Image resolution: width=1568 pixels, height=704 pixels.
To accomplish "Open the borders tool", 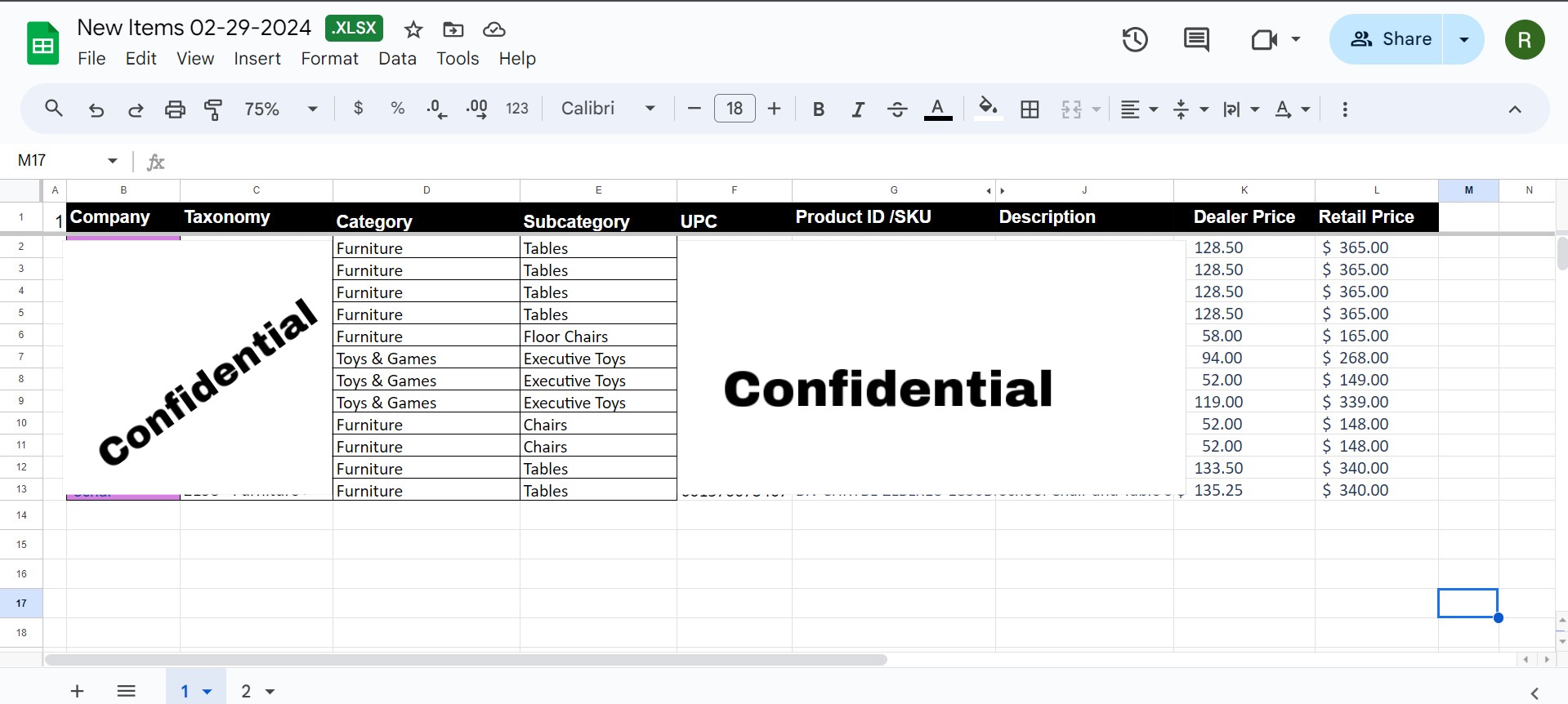I will (x=1030, y=109).
